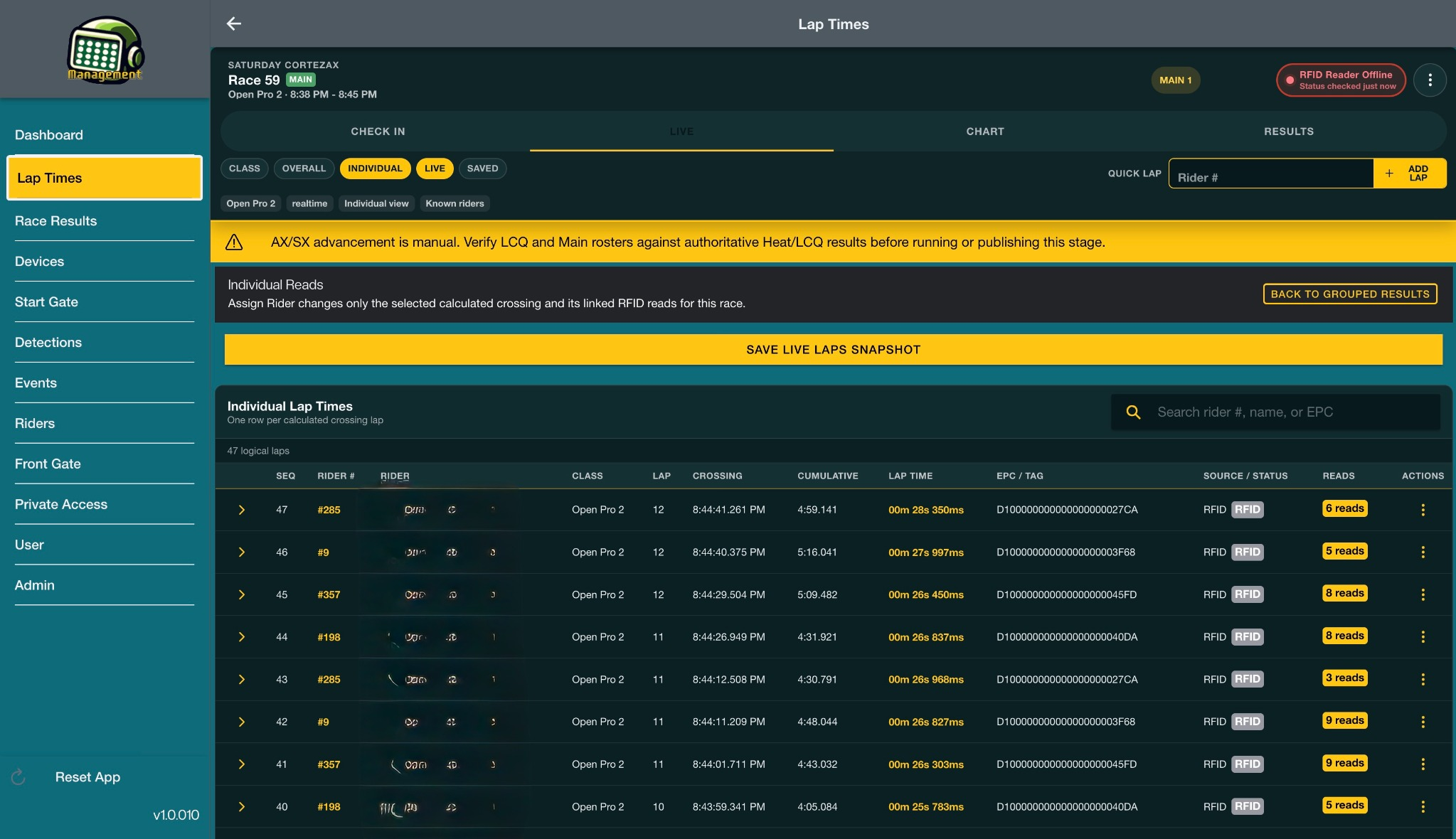Image resolution: width=1456 pixels, height=839 pixels.
Task: Click Reset App in the sidebar
Action: coord(87,777)
